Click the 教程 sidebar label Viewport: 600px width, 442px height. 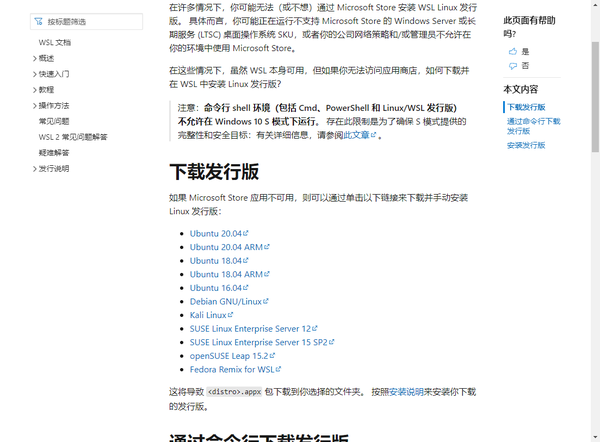point(46,90)
